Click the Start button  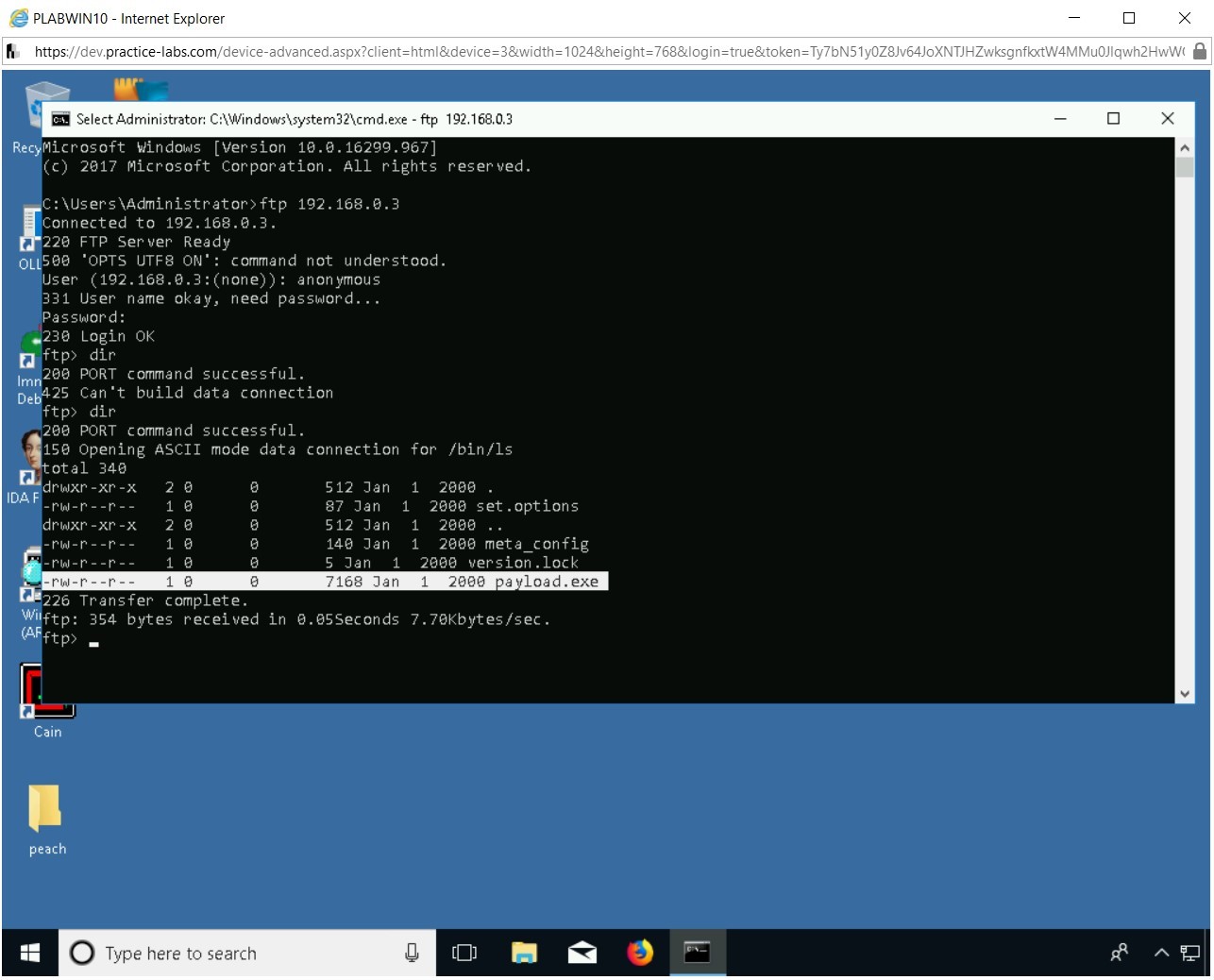27,953
